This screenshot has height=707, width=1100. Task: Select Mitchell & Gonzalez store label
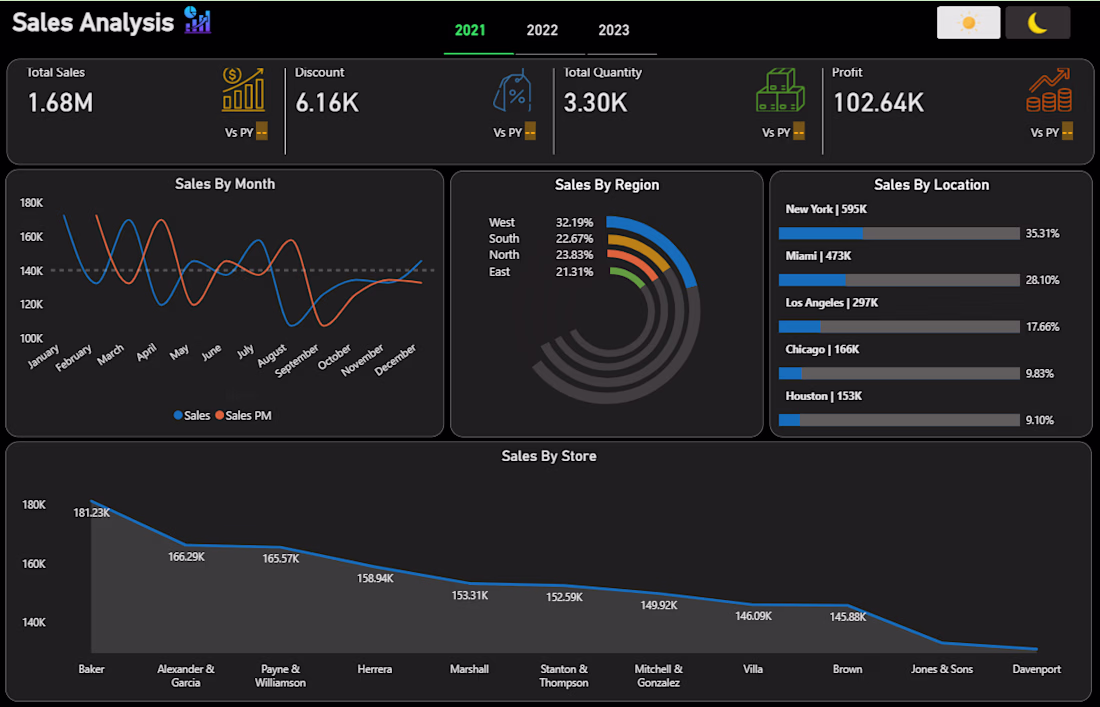(659, 675)
